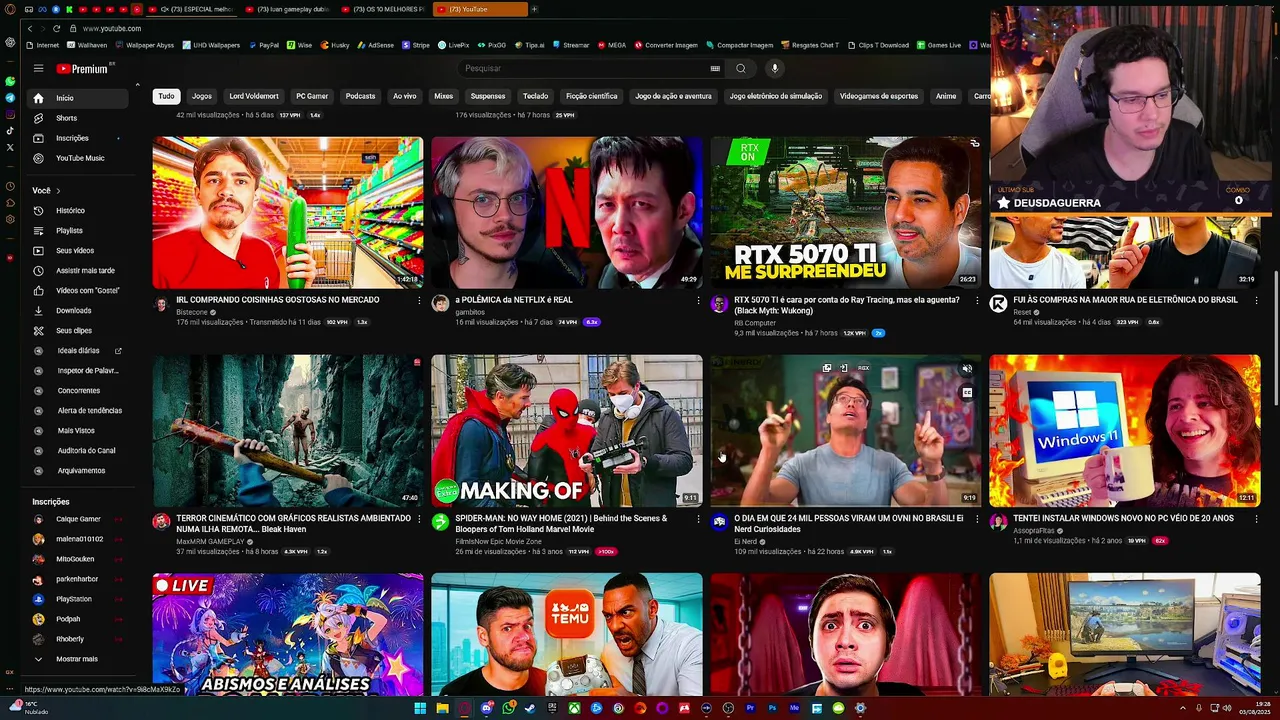The width and height of the screenshot is (1280, 720).
Task: Open the YouTube hamburger guide menu
Action: (38, 68)
